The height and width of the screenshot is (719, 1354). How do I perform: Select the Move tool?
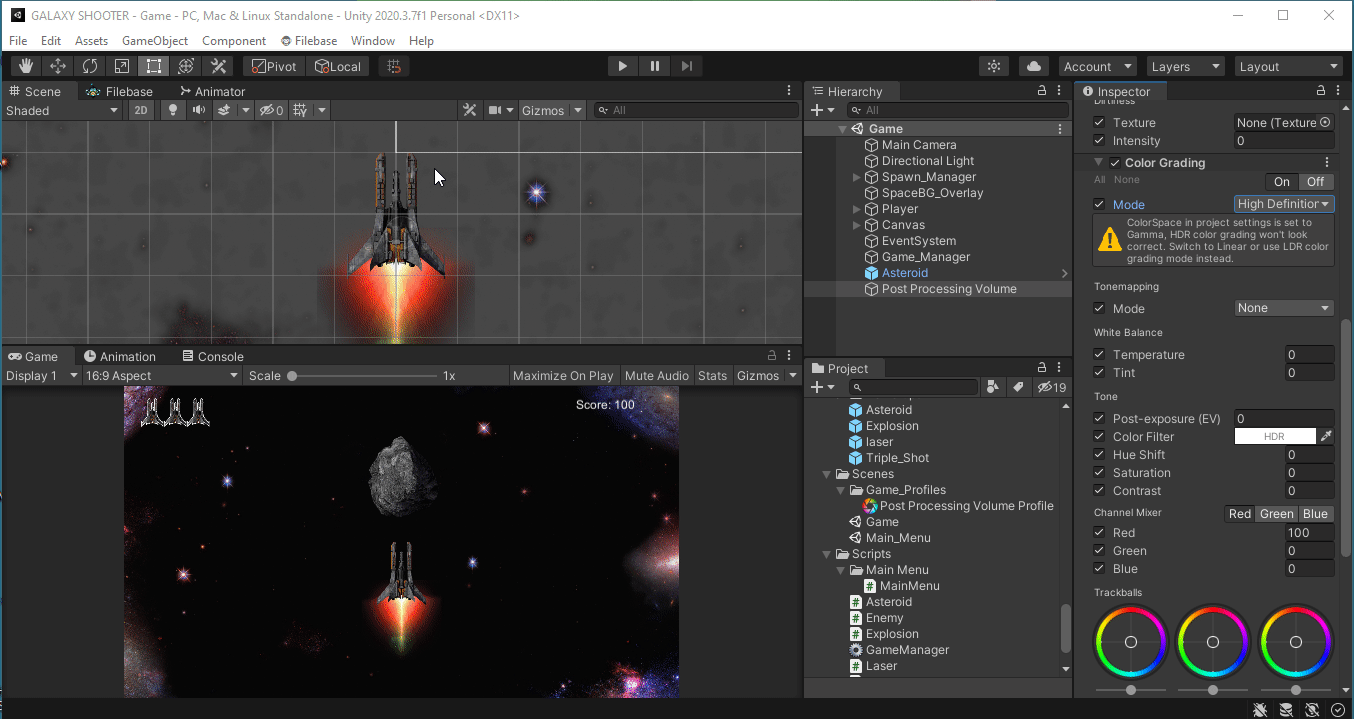tap(58, 66)
